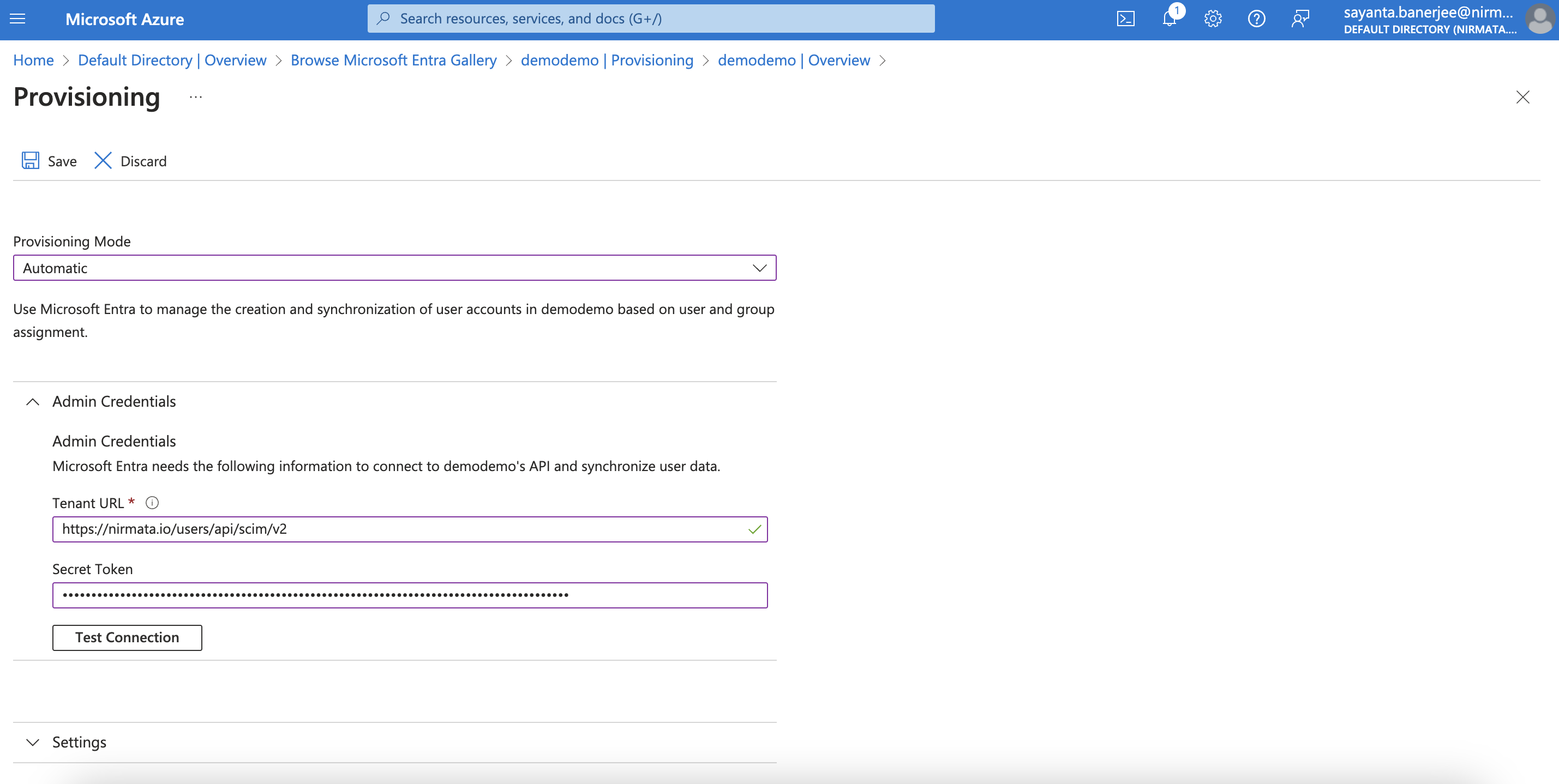
Task: Close the Provisioning blade
Action: (x=1522, y=97)
